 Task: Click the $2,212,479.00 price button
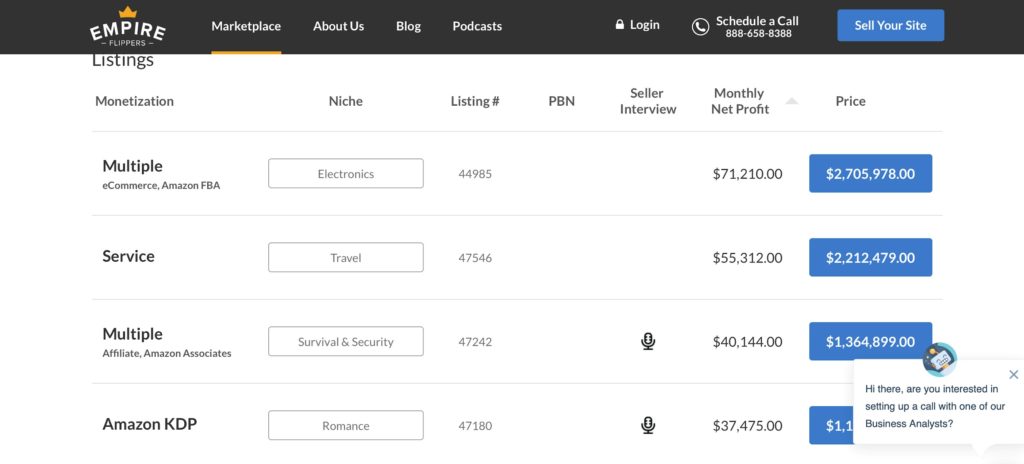(x=871, y=257)
